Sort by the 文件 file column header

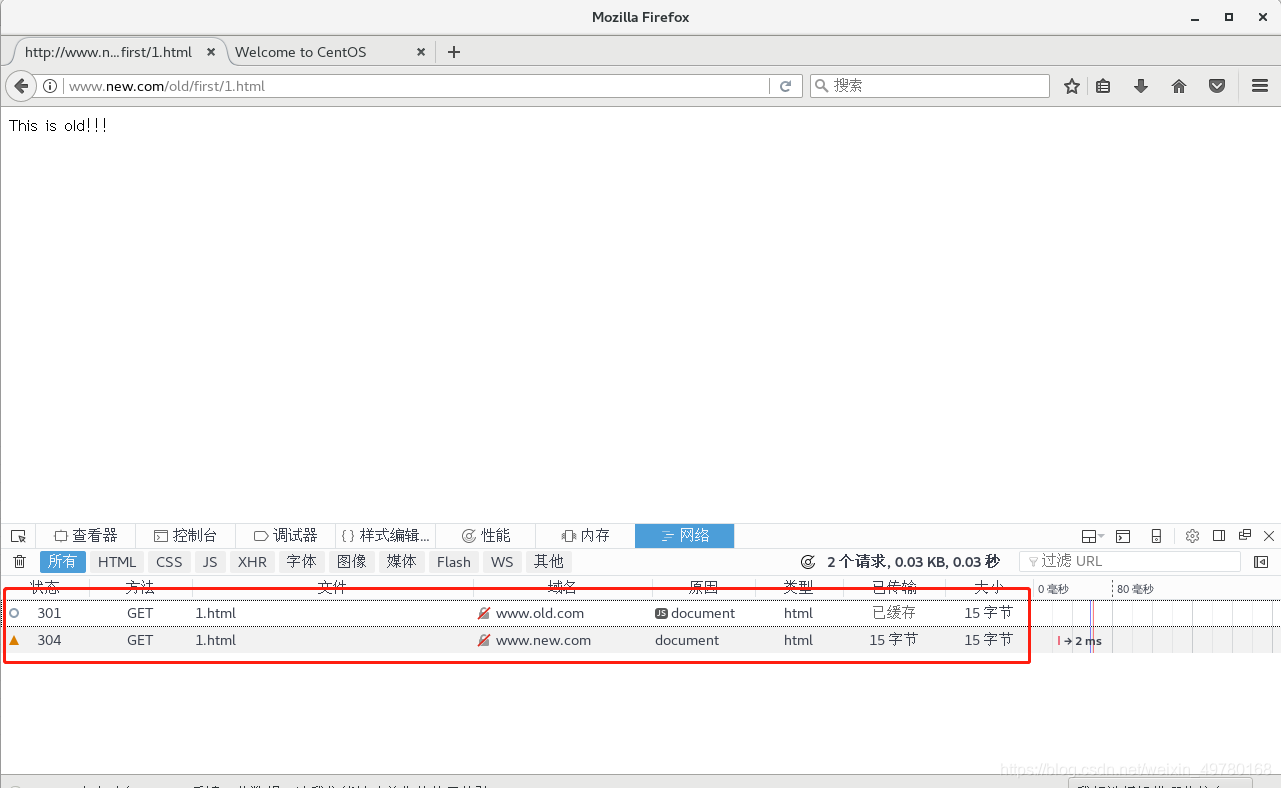tap(332, 588)
